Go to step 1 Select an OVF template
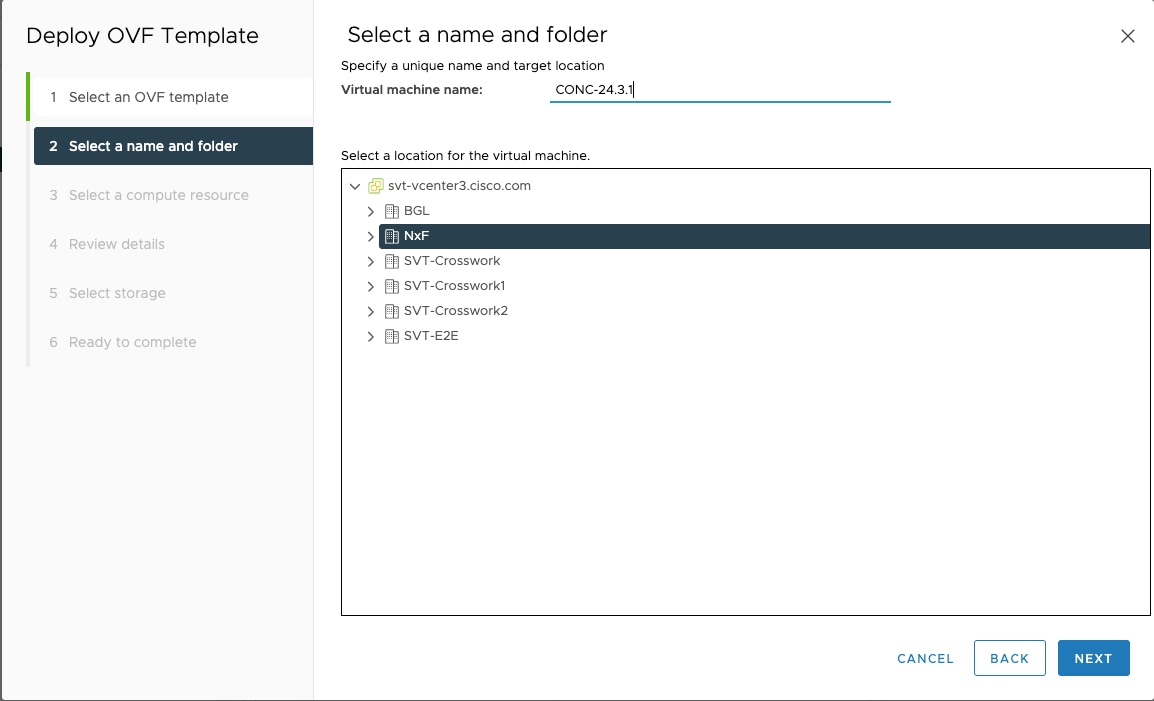 click(173, 97)
